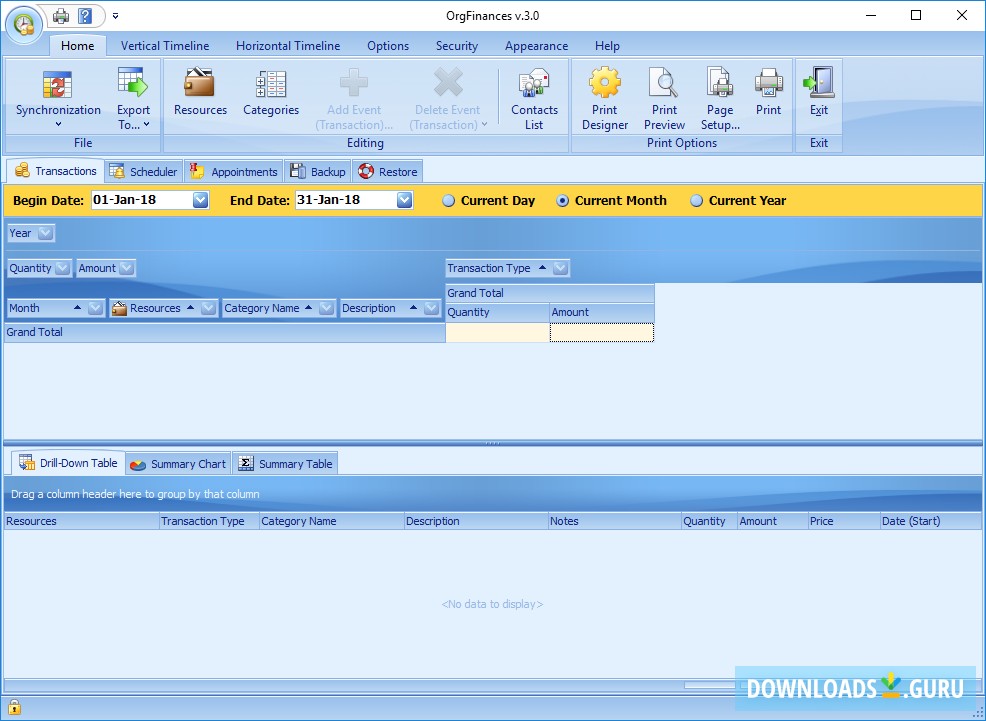Open the Help ribbon tab

click(607, 46)
